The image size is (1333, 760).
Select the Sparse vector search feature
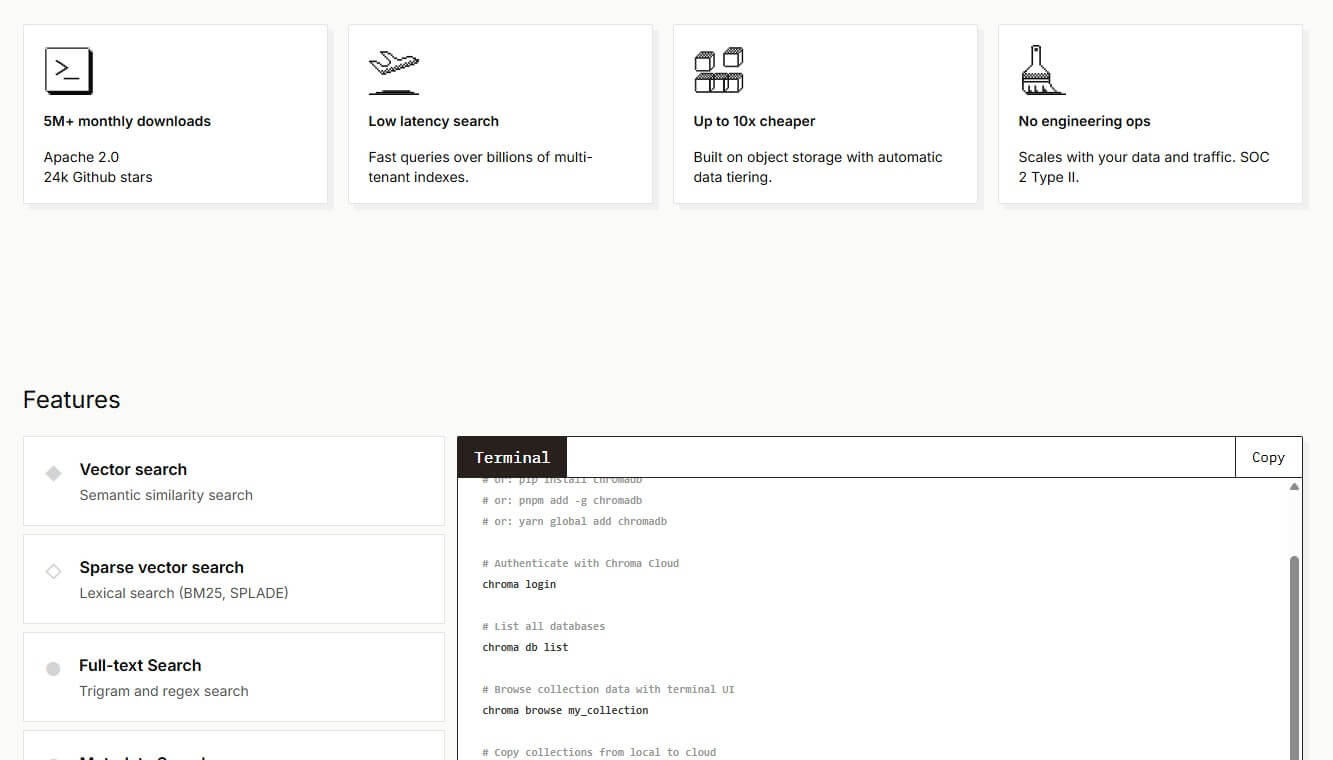click(x=233, y=579)
